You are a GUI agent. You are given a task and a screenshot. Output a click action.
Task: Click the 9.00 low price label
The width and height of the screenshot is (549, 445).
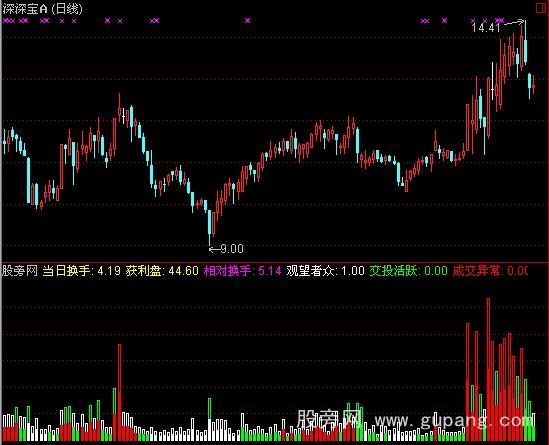tap(232, 249)
